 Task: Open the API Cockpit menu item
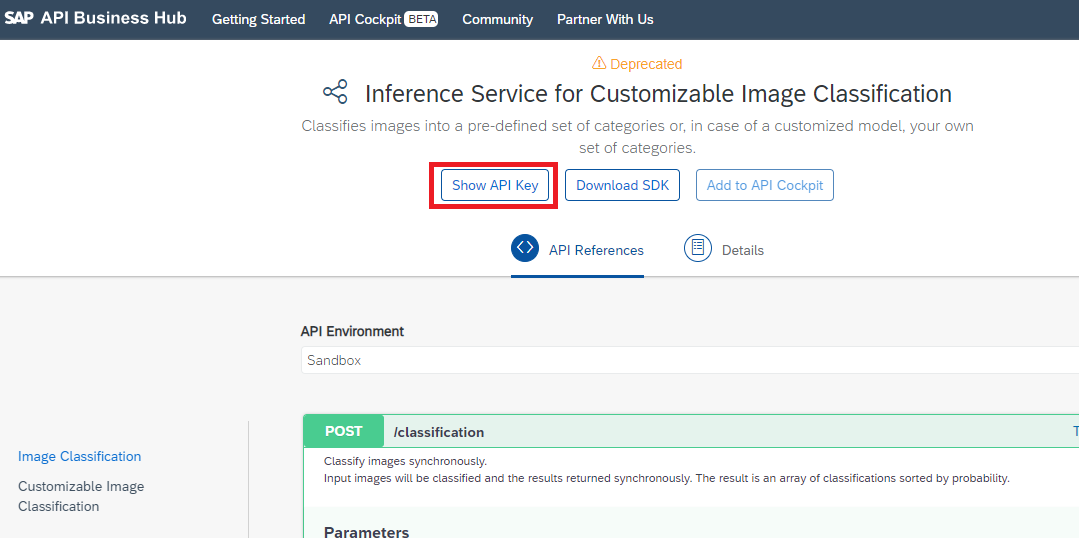point(365,19)
